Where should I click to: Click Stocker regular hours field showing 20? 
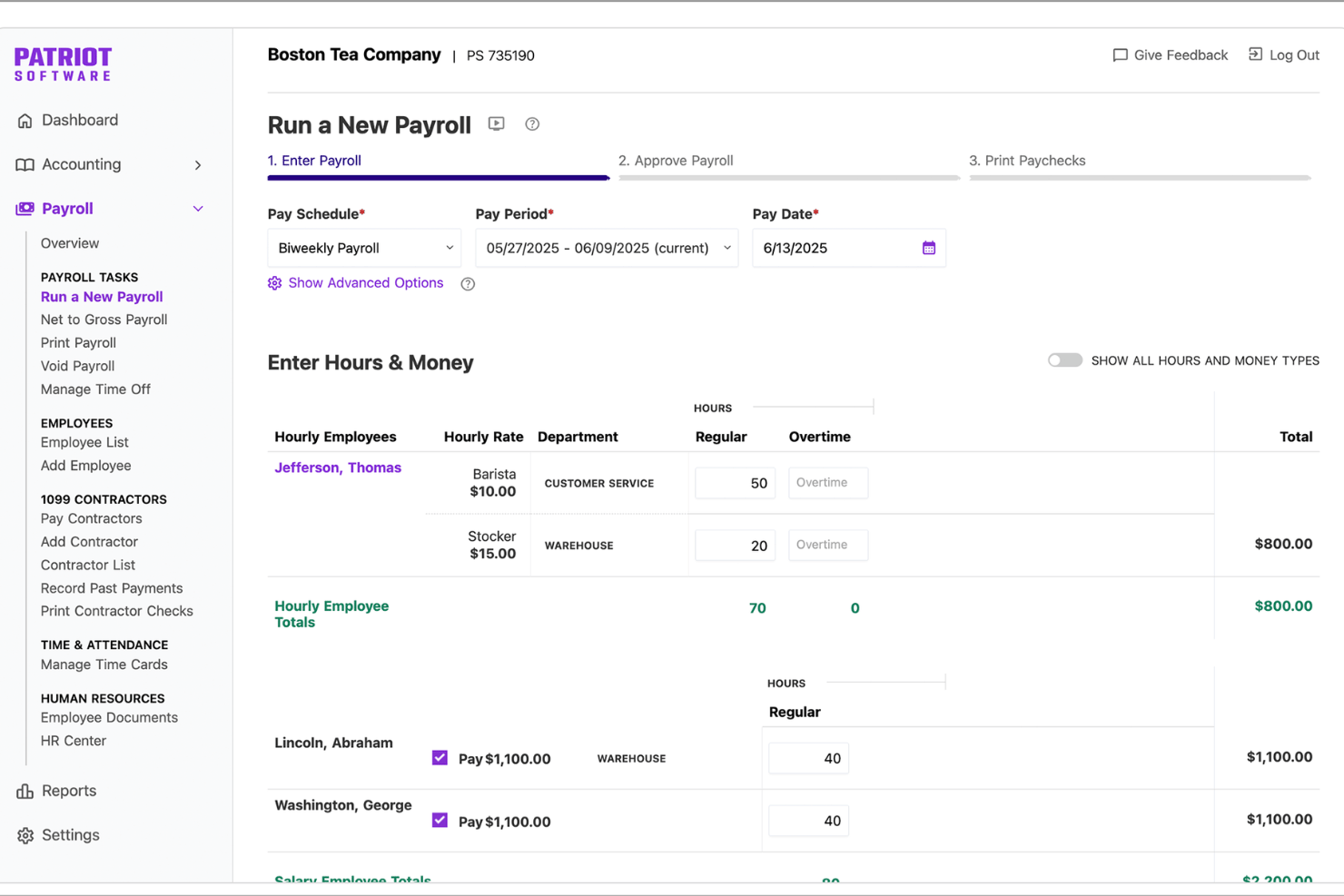pyautogui.click(x=735, y=546)
